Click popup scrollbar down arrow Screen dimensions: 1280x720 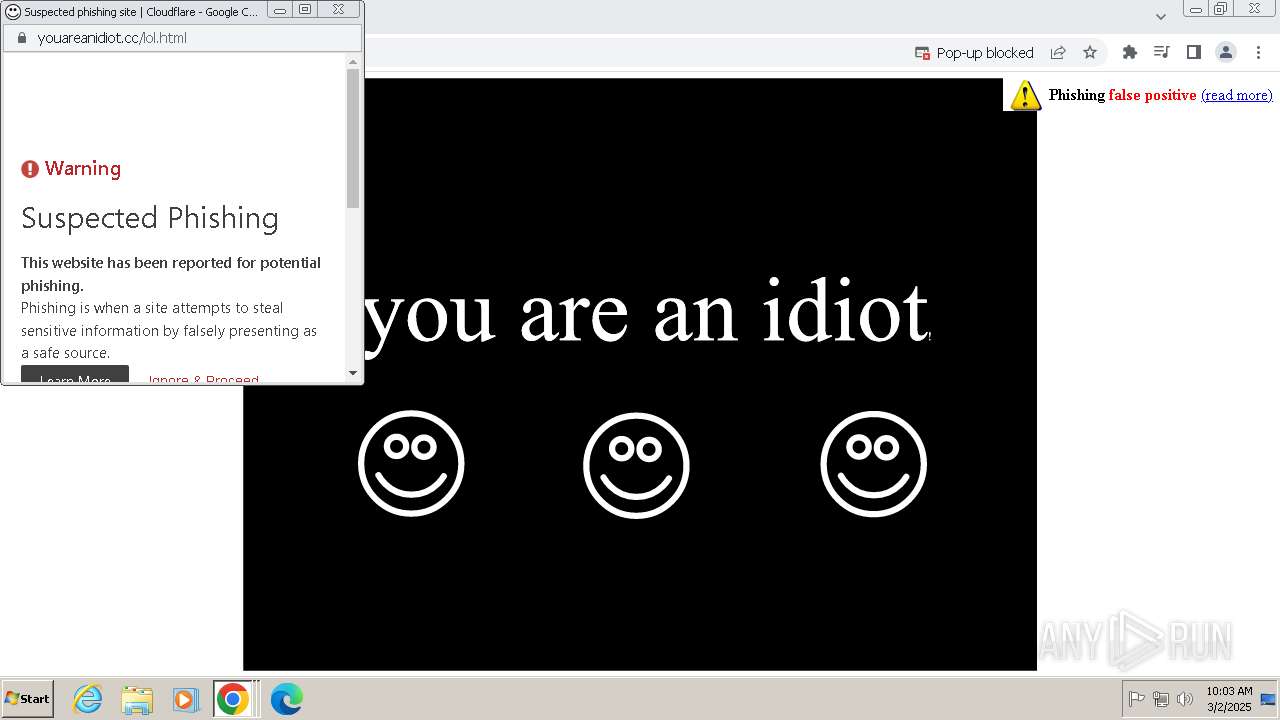(352, 373)
